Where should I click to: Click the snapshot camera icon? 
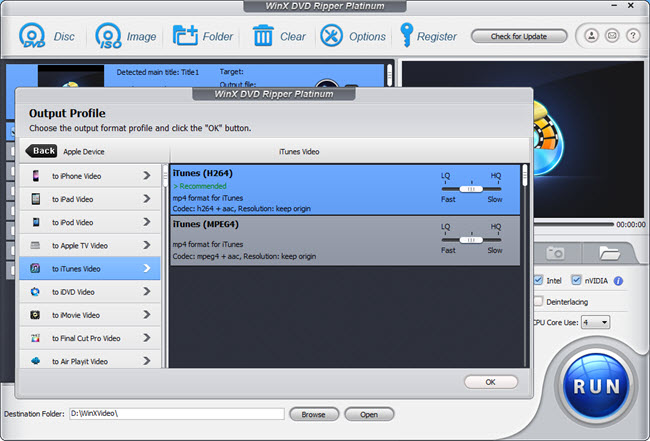[555, 253]
